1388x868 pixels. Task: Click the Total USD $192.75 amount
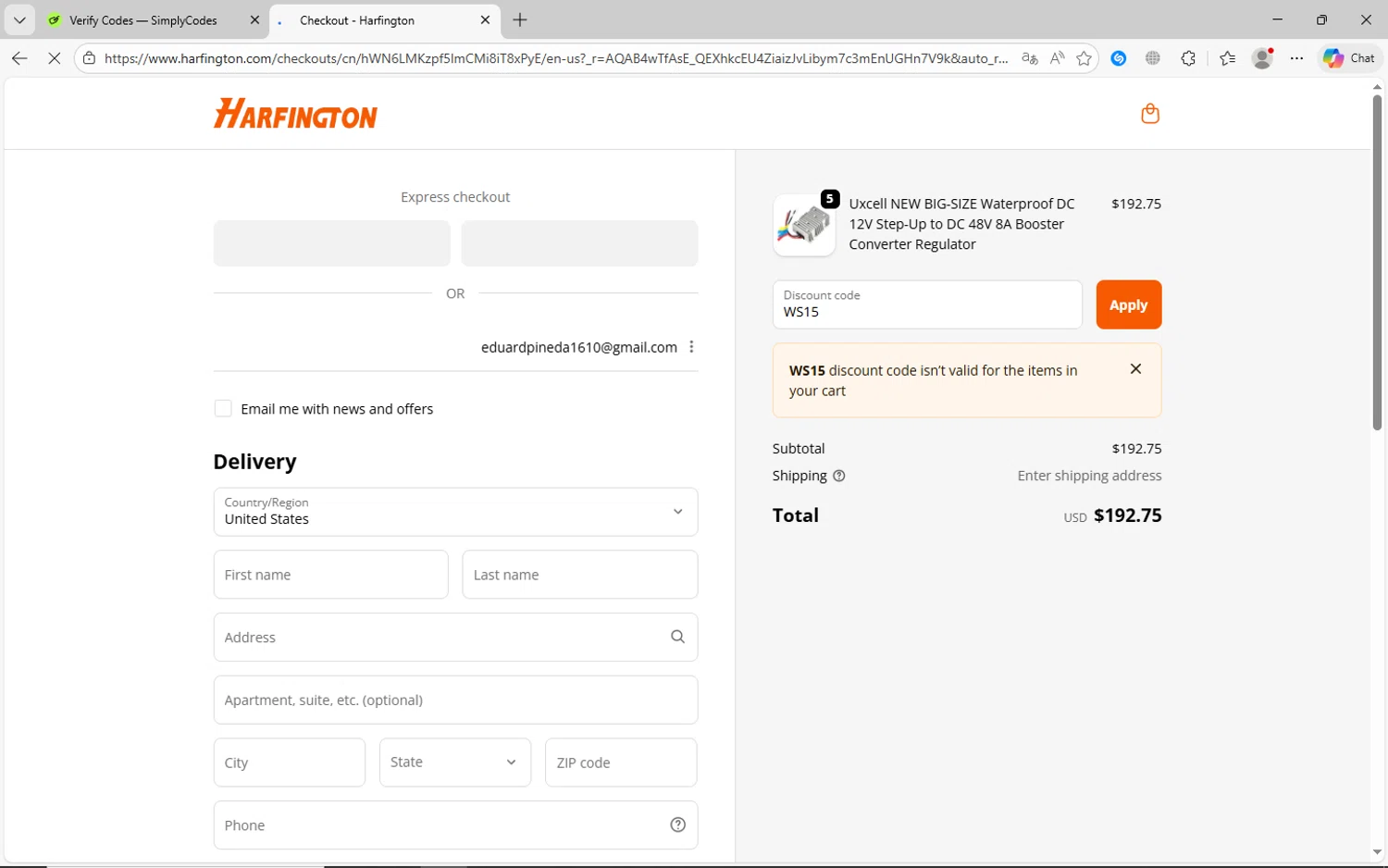click(x=1112, y=515)
